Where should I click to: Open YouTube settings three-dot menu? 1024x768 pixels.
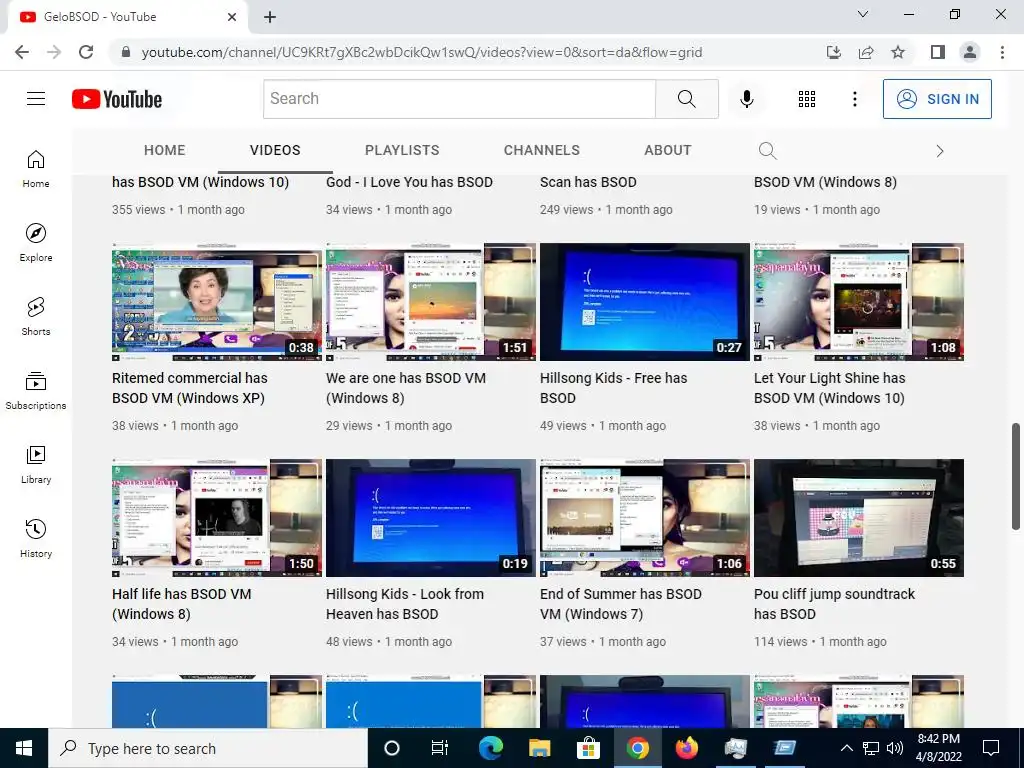854,99
